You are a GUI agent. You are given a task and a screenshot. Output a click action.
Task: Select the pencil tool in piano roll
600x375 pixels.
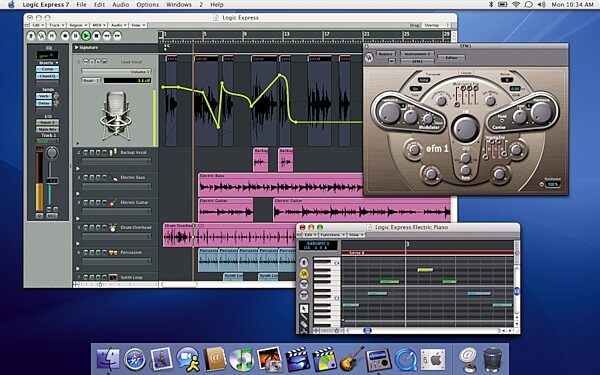coord(304,317)
